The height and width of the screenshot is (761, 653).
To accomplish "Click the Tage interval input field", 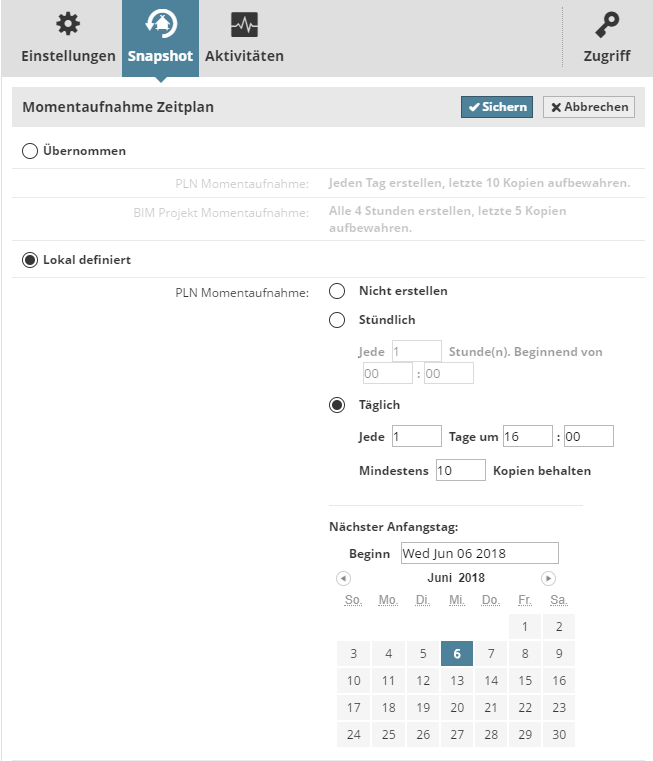I will coord(416,436).
